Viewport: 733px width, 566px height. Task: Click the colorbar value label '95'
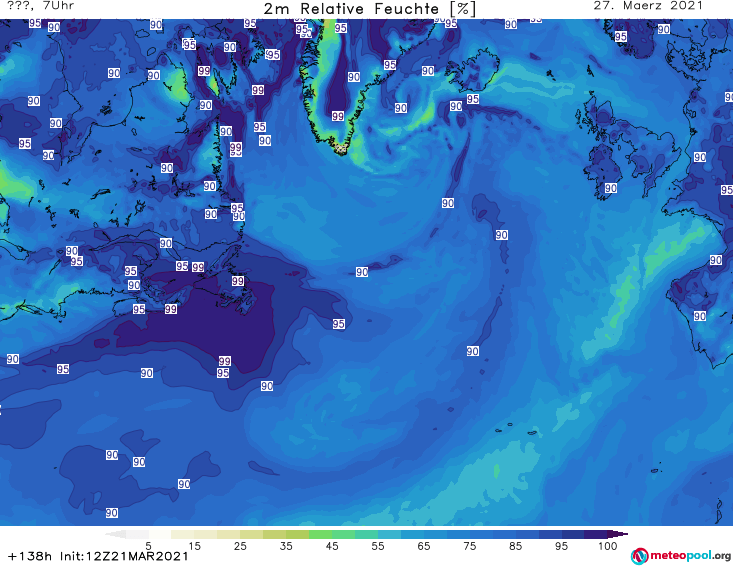click(x=561, y=546)
